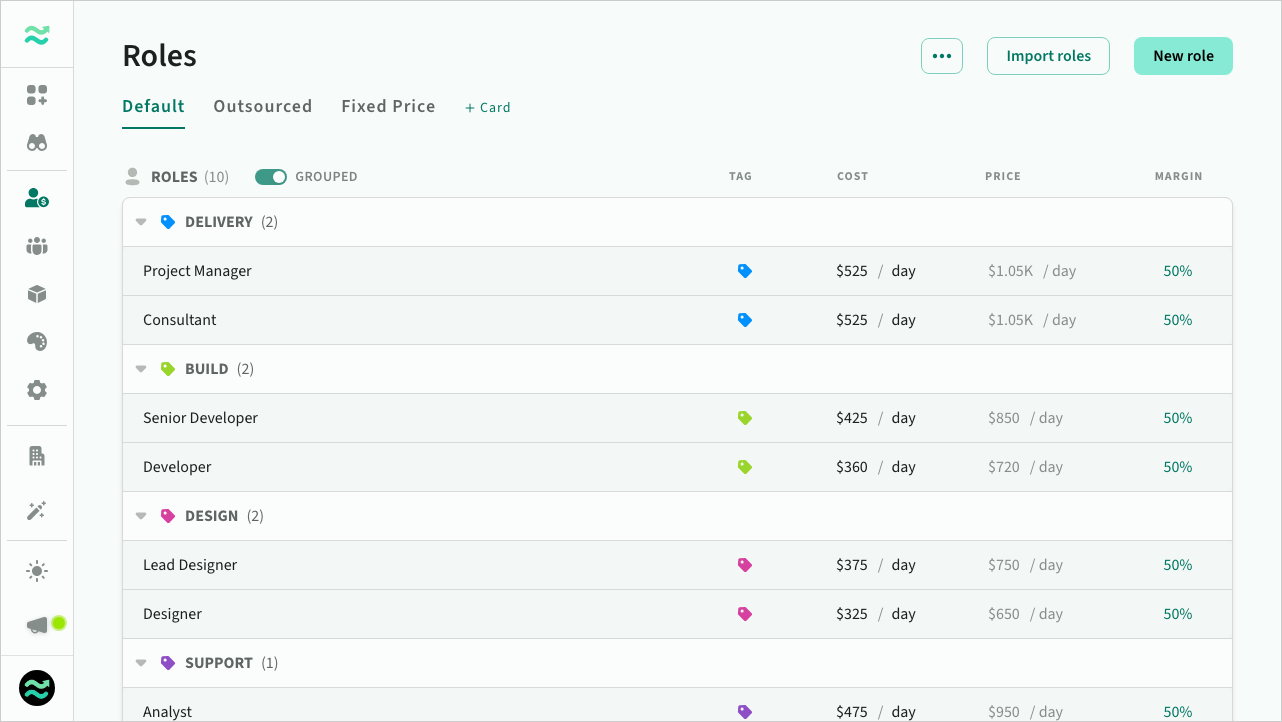The height and width of the screenshot is (722, 1282).
Task: Turn off the Grouped roles switch
Action: (x=271, y=177)
